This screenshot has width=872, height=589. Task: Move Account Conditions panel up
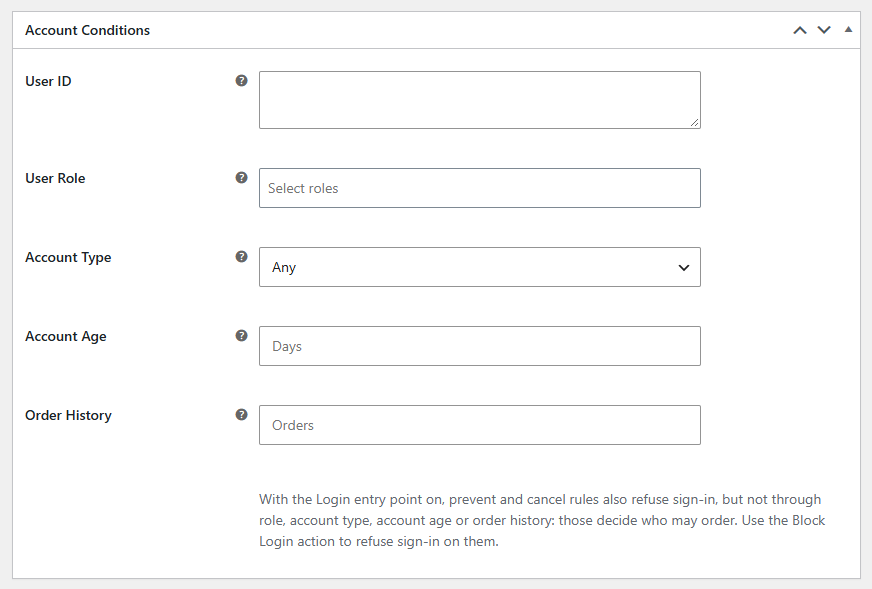tap(800, 30)
